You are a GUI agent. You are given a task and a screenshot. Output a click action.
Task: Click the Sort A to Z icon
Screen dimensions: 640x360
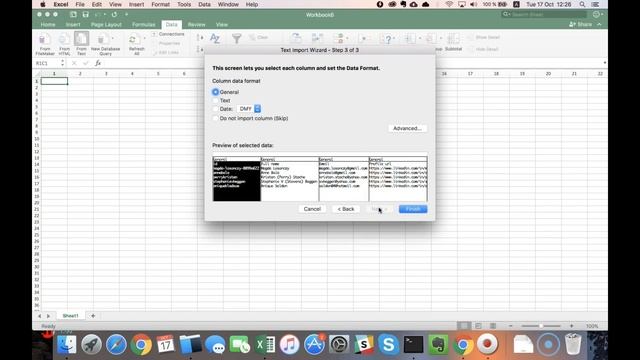click(215, 39)
